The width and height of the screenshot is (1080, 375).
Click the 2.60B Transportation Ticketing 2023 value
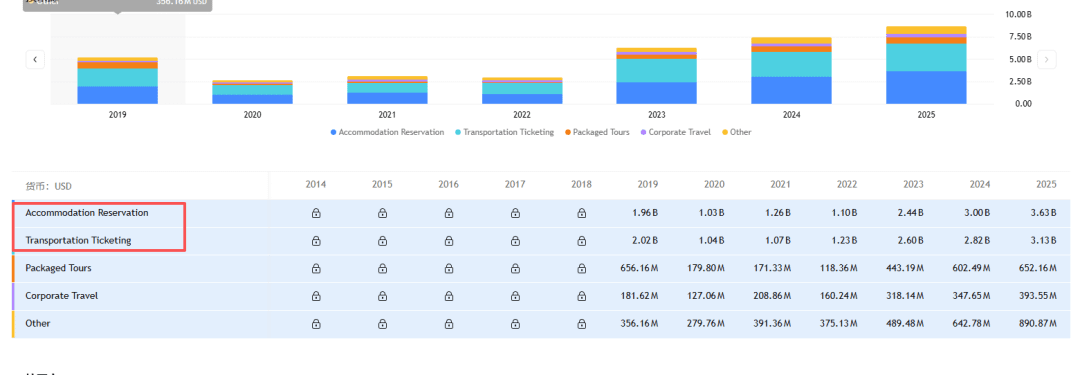click(911, 241)
